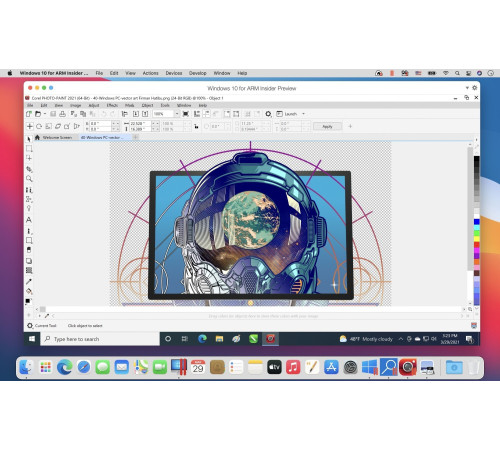Pick the black swatch at palette top
The height and width of the screenshot is (450, 500).
[477, 159]
